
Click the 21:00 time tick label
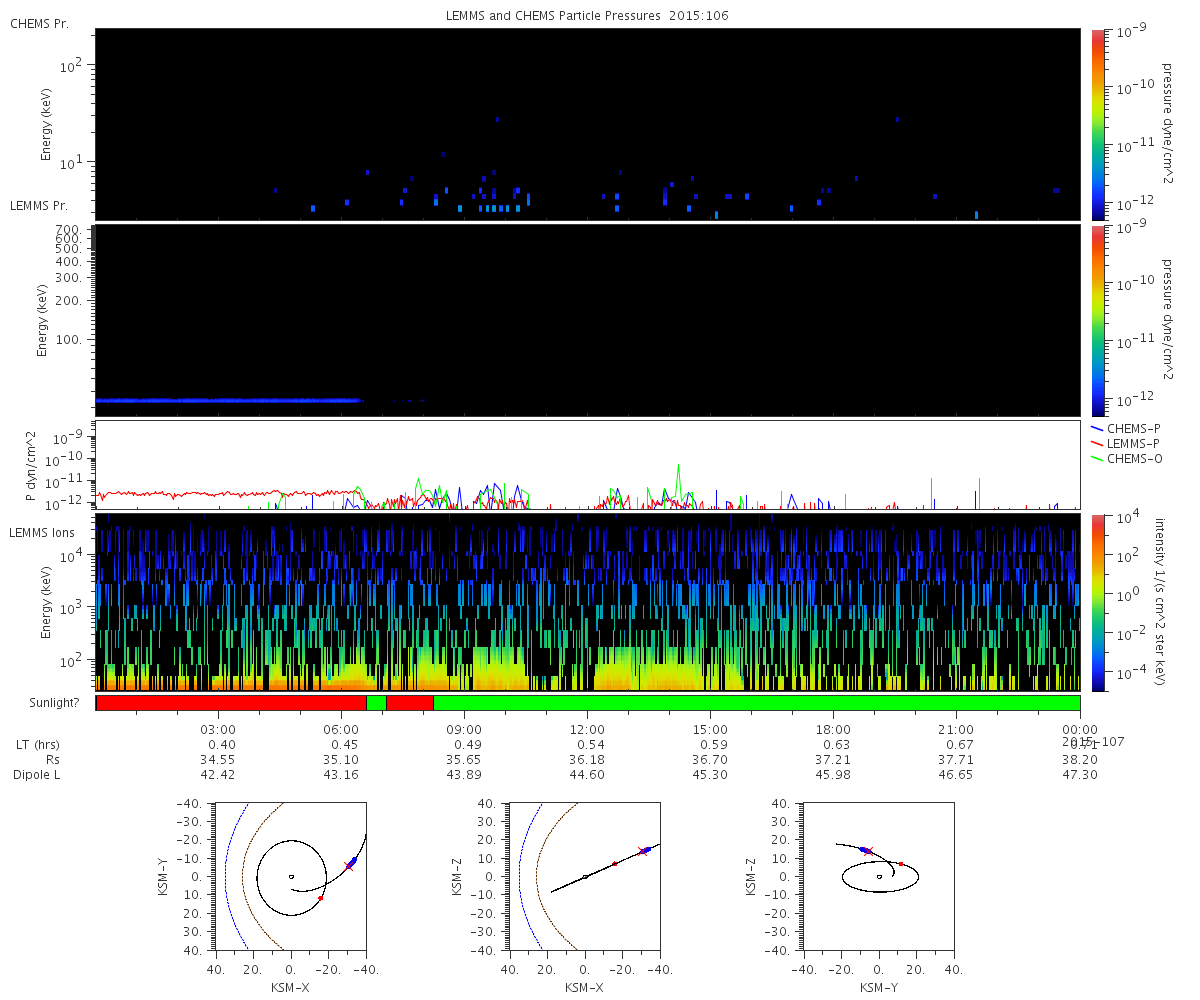(956, 730)
